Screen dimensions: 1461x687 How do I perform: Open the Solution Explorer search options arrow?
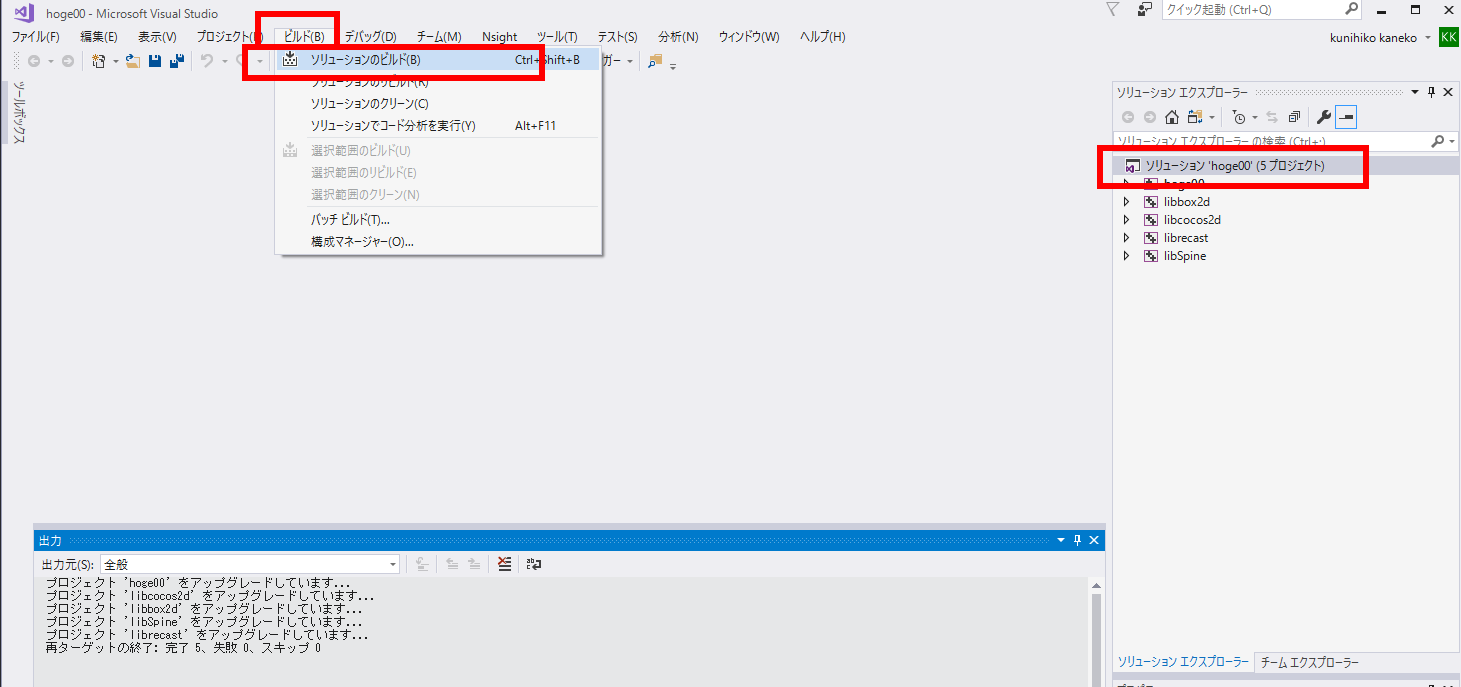(x=1452, y=141)
